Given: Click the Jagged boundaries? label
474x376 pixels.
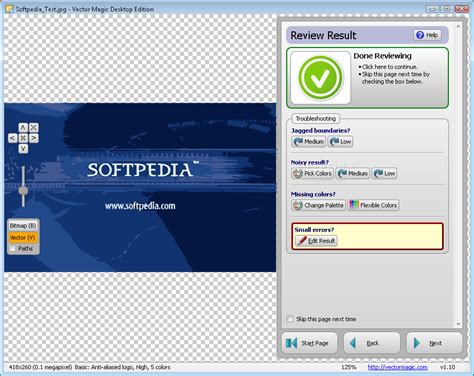Looking at the screenshot, I should click(x=320, y=130).
